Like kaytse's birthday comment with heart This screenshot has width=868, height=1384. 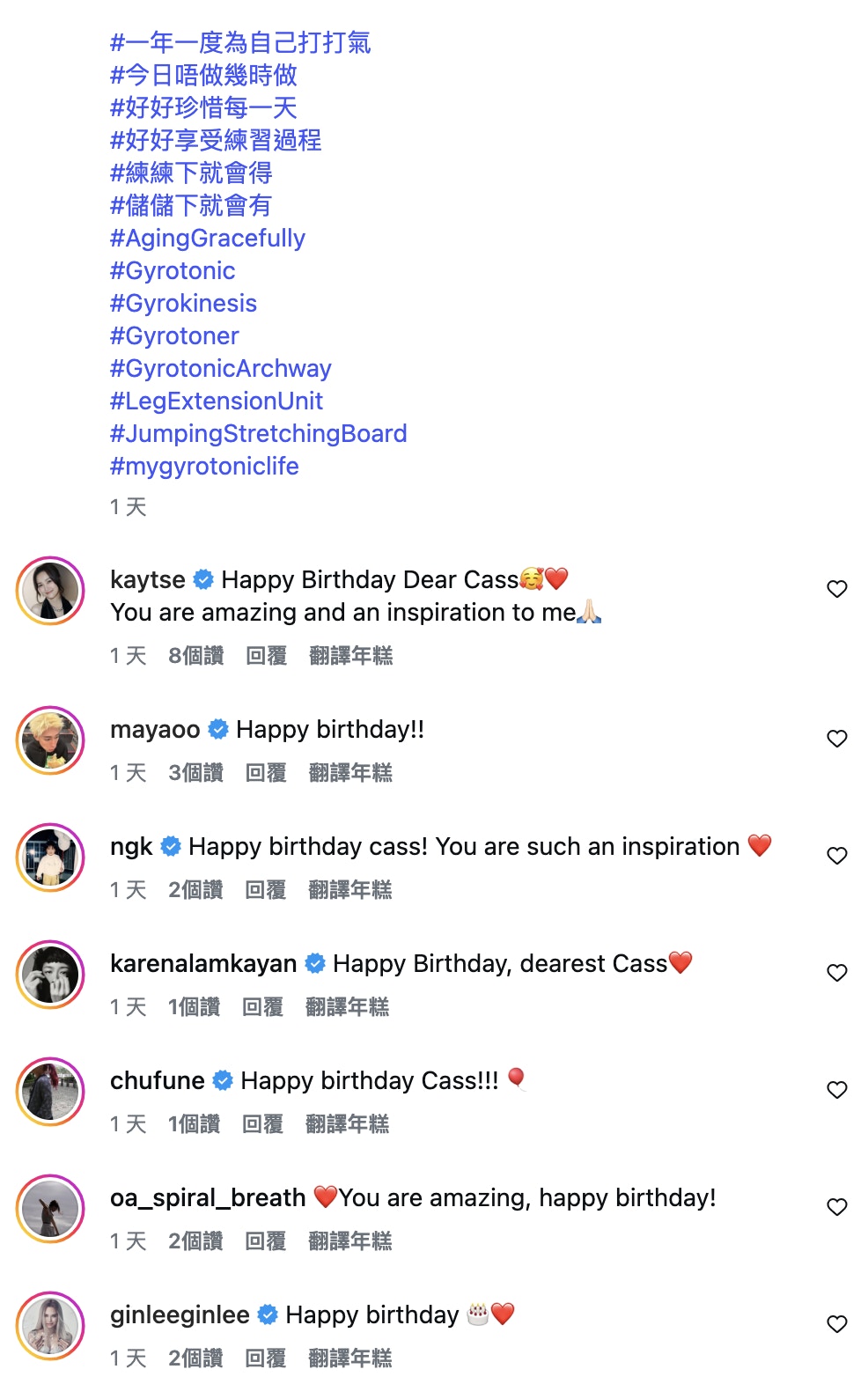pos(836,589)
